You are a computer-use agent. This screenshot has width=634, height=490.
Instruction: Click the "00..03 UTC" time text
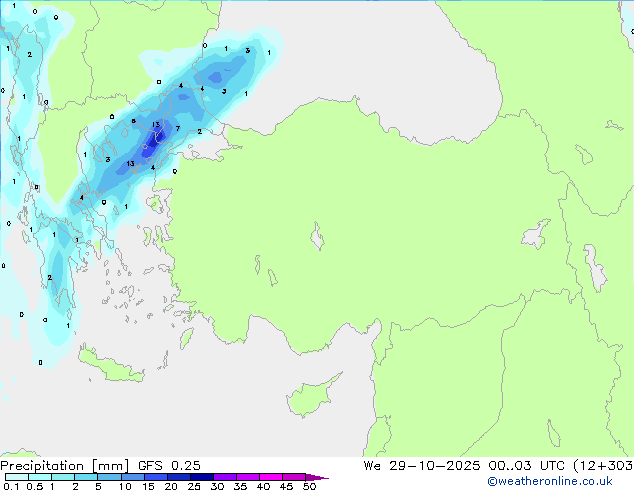526,466
